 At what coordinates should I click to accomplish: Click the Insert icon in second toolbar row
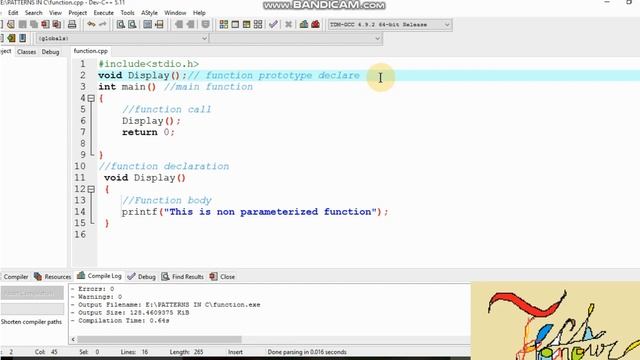tap(11, 38)
